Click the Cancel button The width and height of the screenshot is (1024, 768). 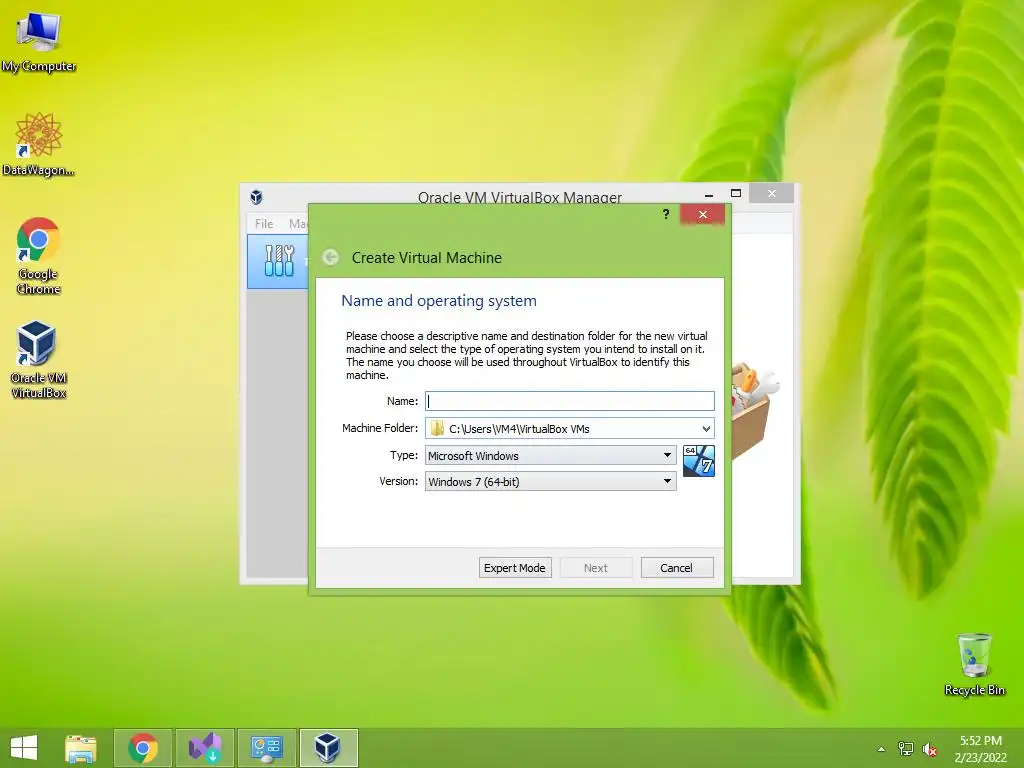pos(677,568)
